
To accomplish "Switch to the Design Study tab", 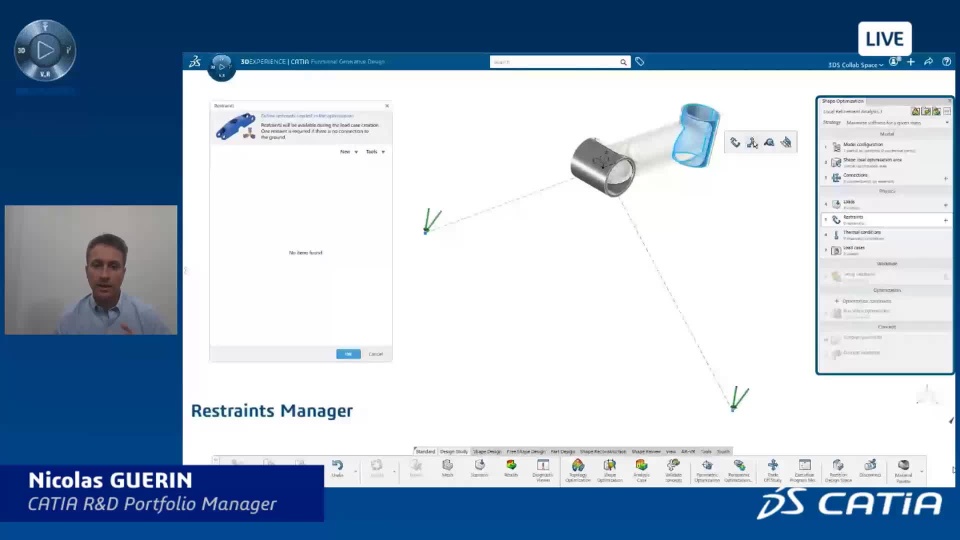I will (x=454, y=451).
